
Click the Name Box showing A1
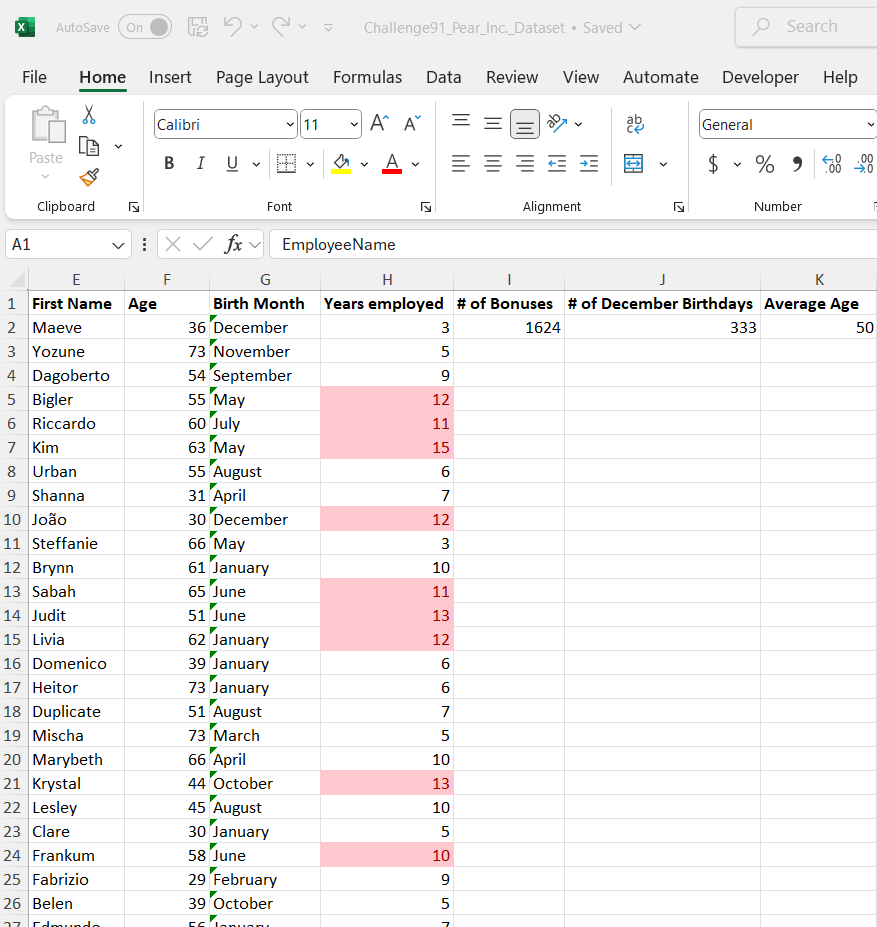click(x=68, y=244)
